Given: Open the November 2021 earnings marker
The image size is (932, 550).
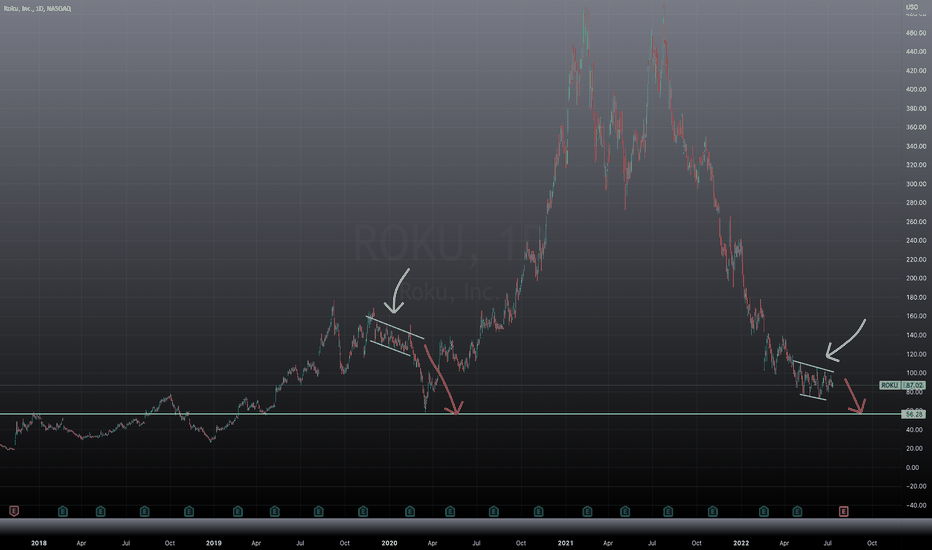Looking at the screenshot, I should coord(713,511).
